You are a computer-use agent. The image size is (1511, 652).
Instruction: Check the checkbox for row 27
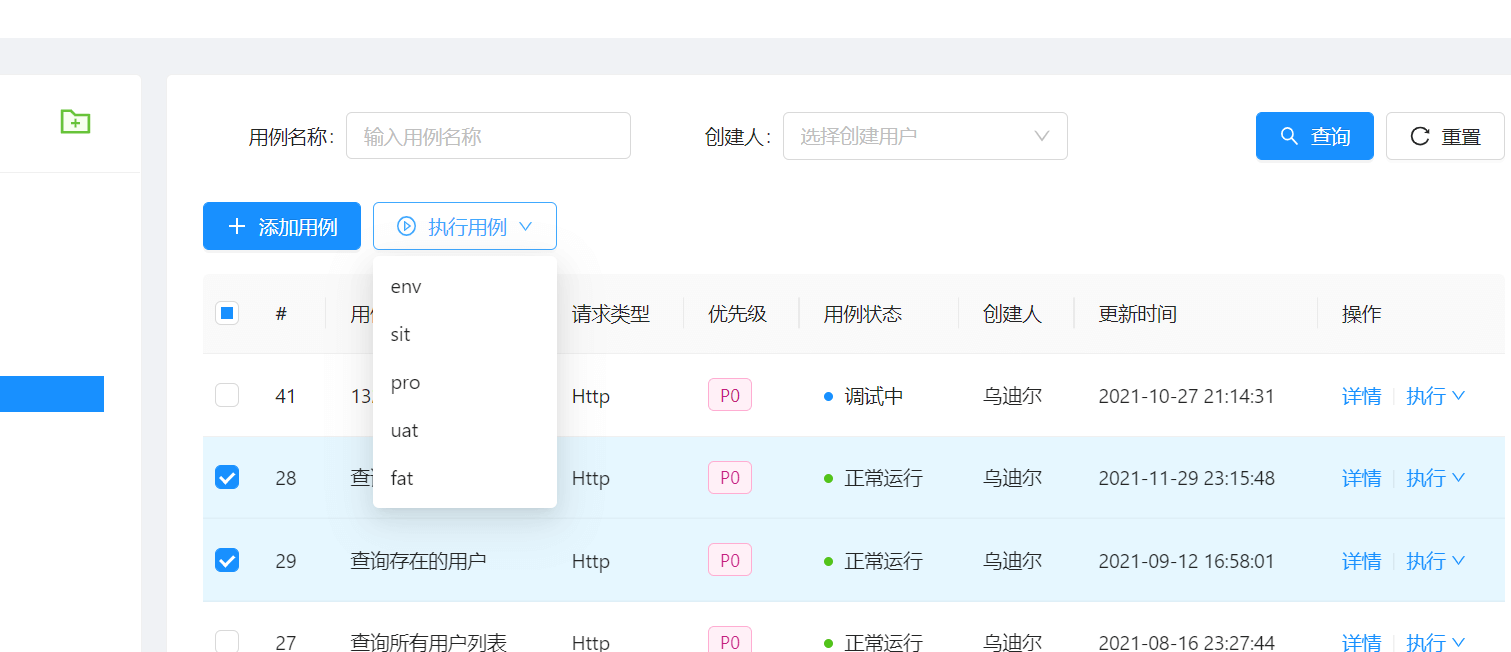coord(227,641)
